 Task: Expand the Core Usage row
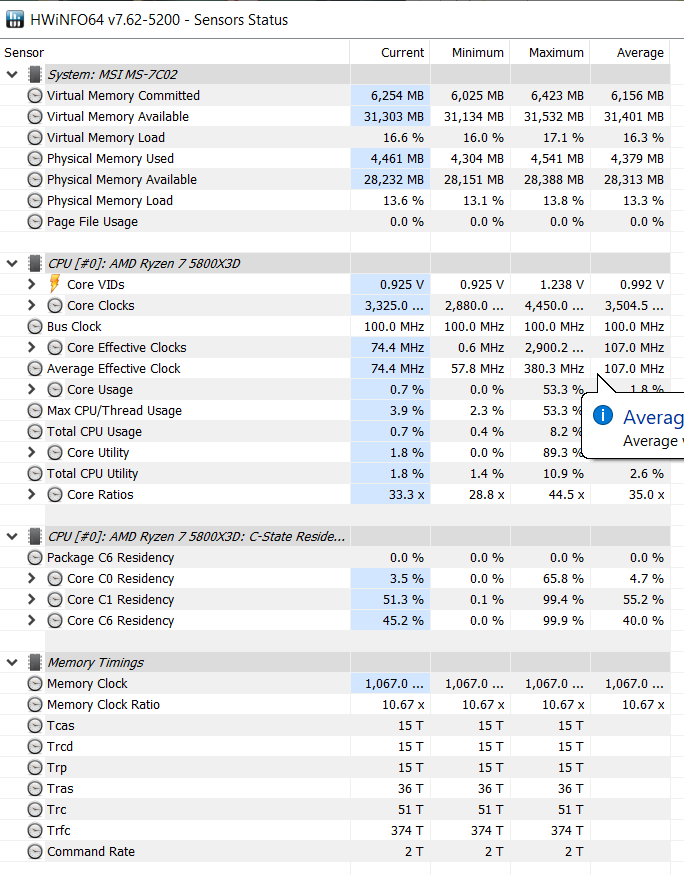pos(32,389)
